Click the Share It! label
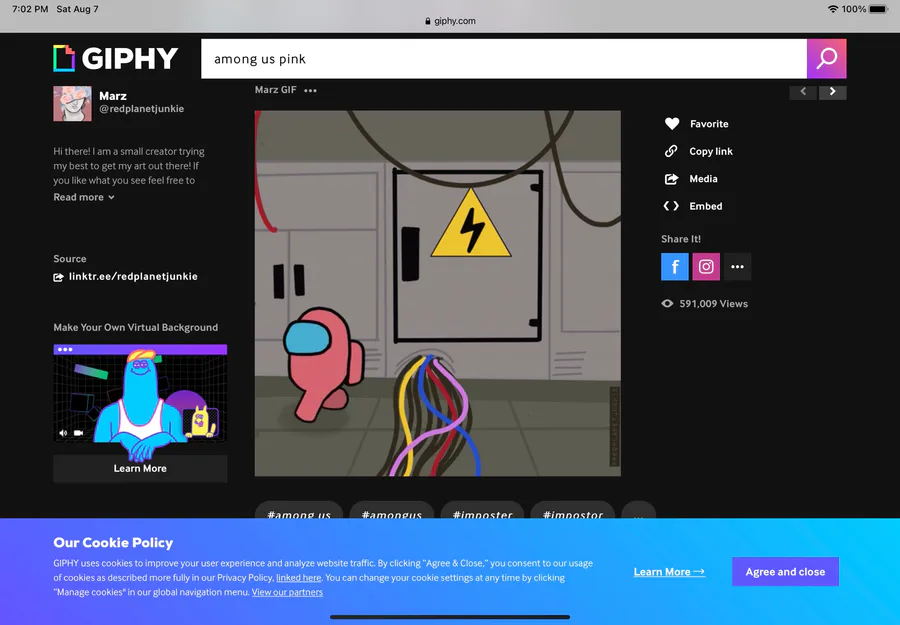The width and height of the screenshot is (900, 625). pos(681,239)
